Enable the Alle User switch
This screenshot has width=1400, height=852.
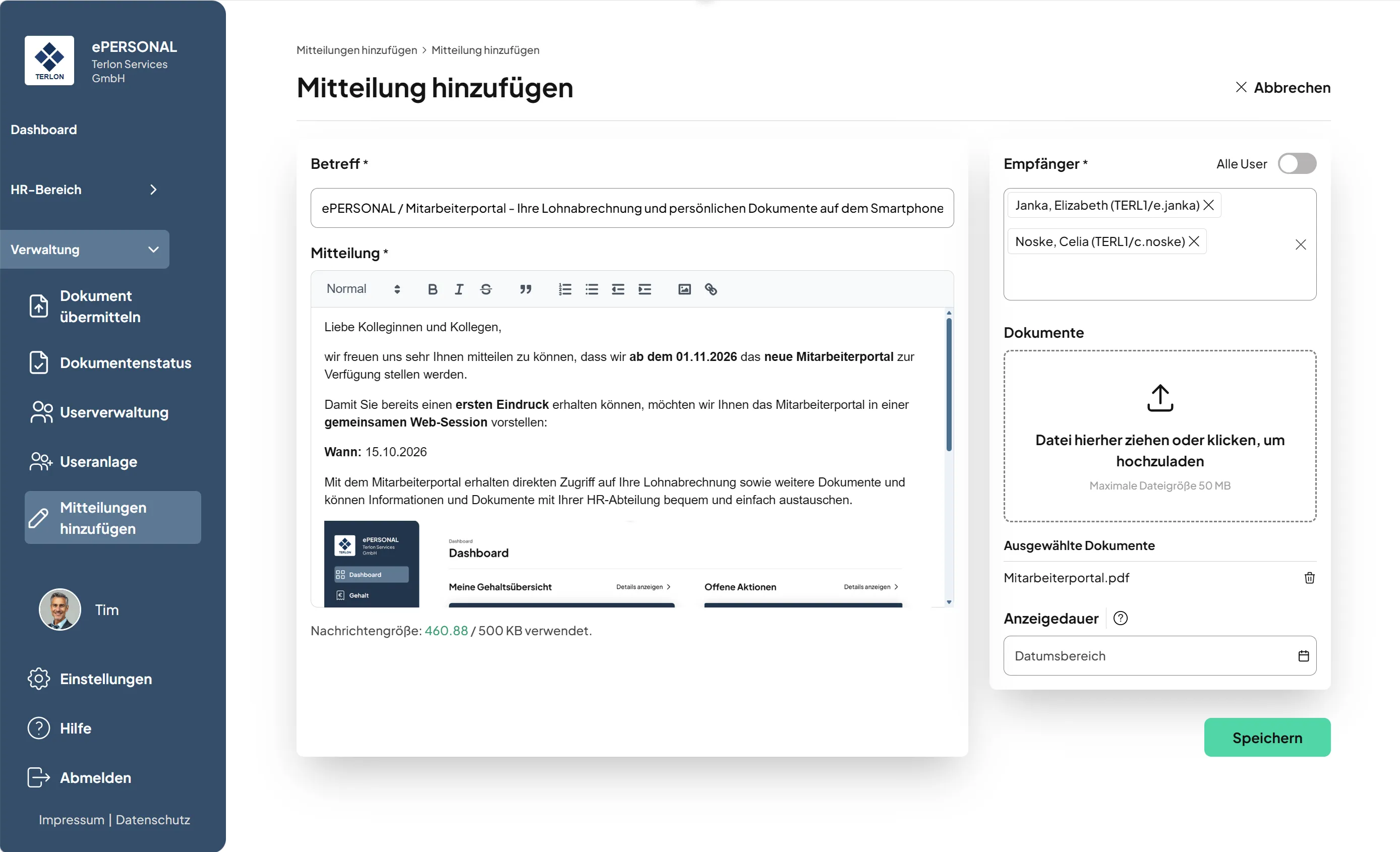(1297, 163)
